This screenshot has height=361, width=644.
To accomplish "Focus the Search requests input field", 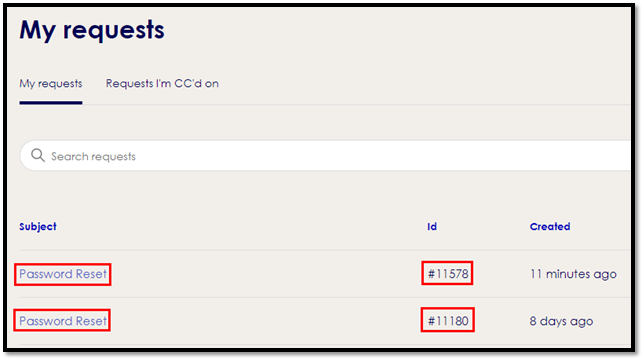I will click(325, 156).
